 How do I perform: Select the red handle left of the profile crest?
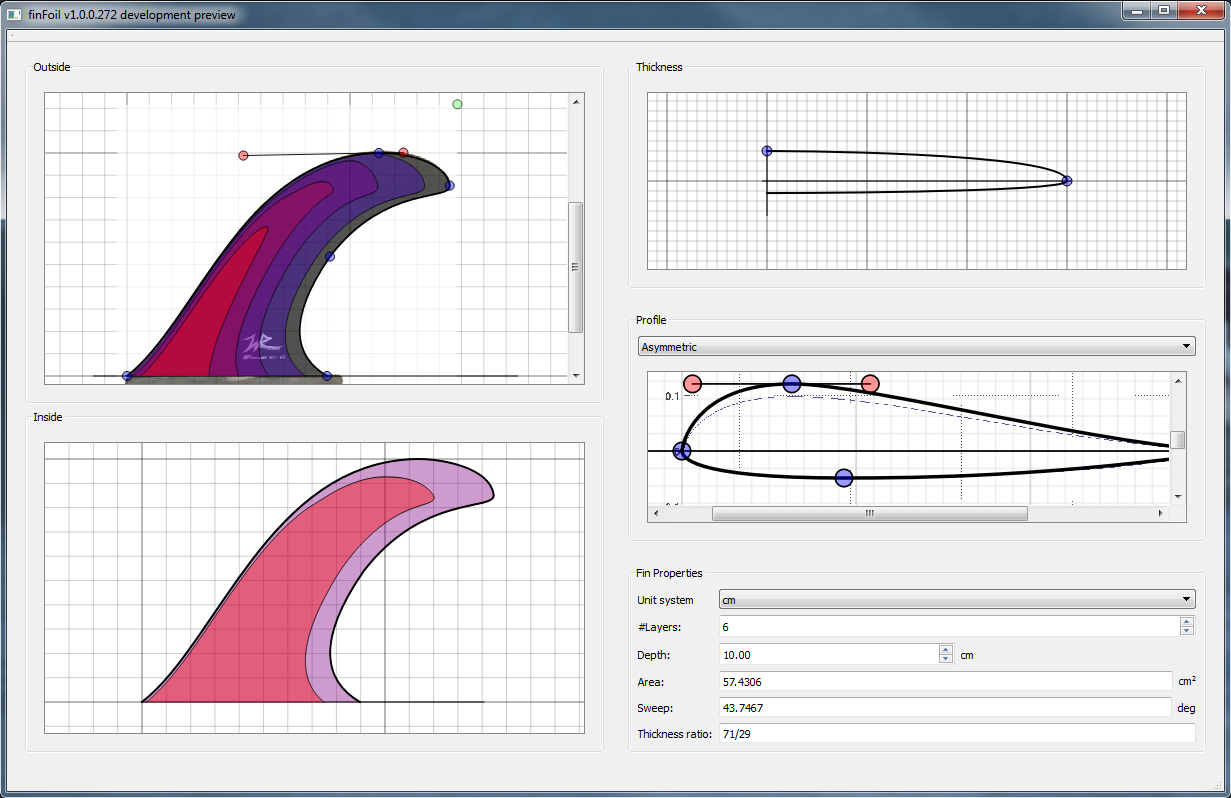691,382
